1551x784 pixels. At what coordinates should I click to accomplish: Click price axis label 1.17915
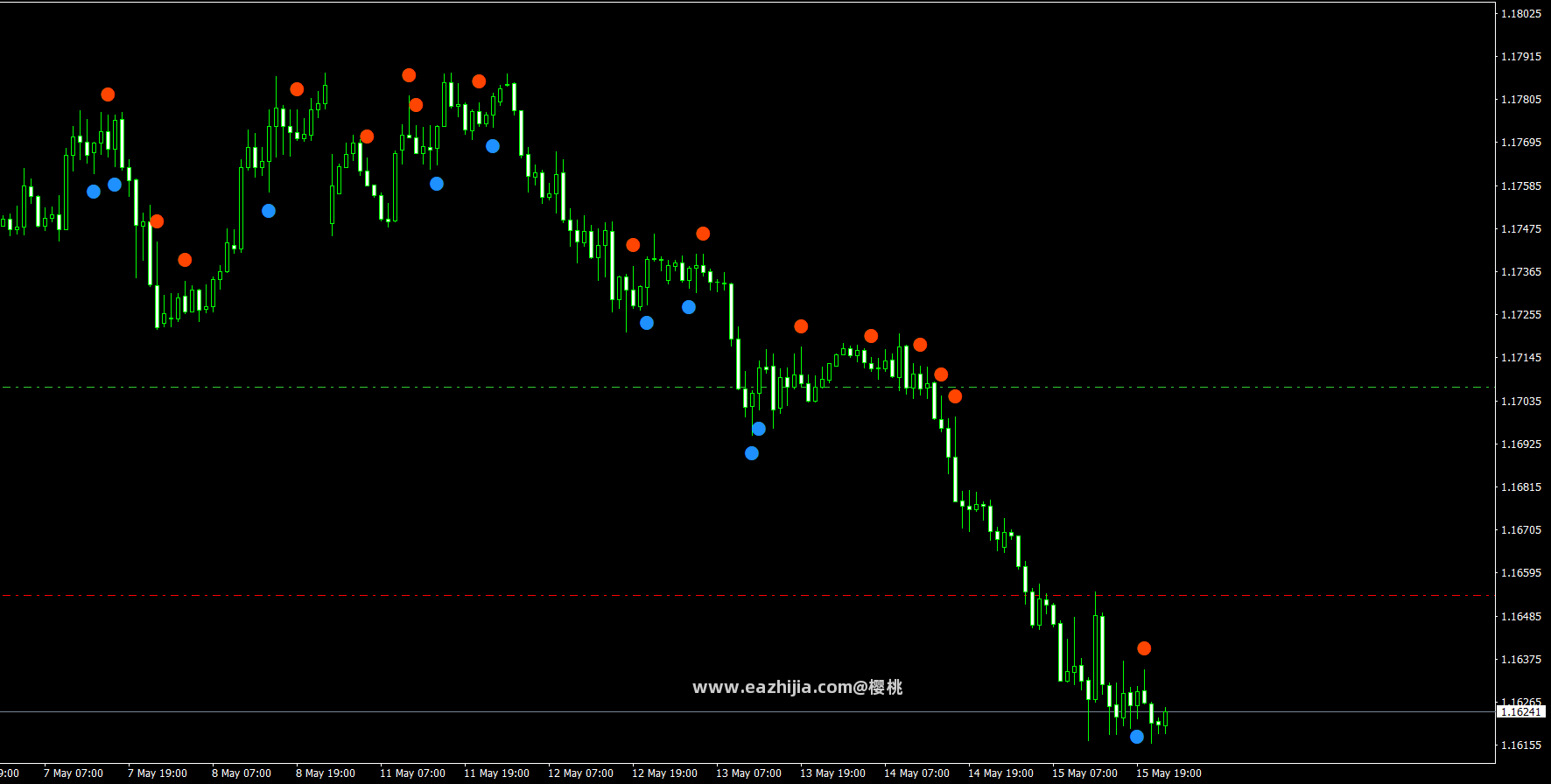(x=1521, y=57)
